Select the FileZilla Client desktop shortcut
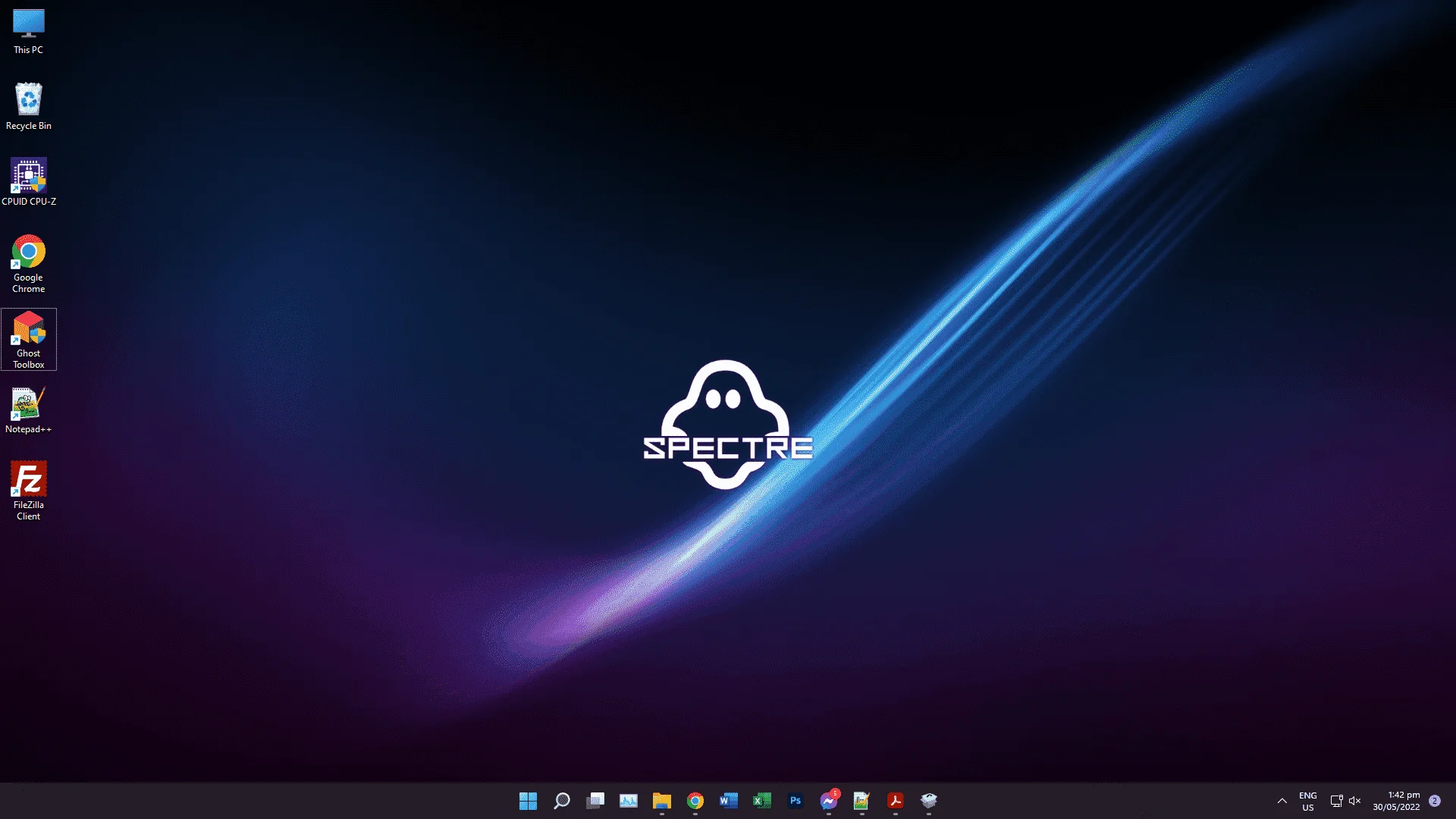1456x819 pixels. click(x=29, y=491)
